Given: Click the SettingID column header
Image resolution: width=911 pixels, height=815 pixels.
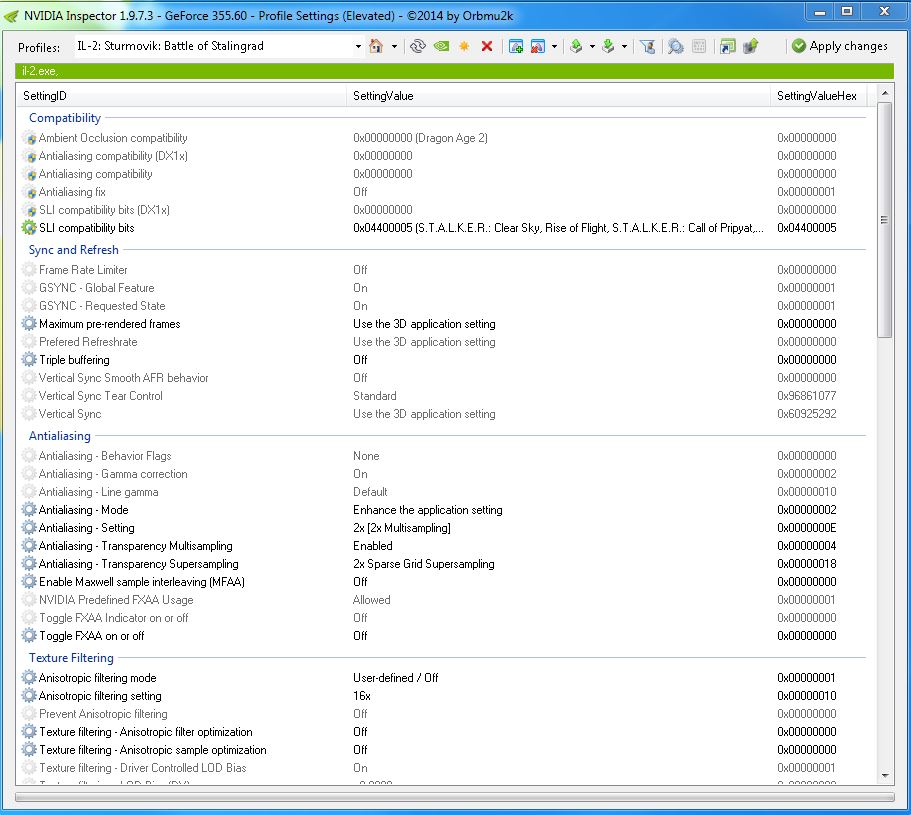Looking at the screenshot, I should (182, 96).
